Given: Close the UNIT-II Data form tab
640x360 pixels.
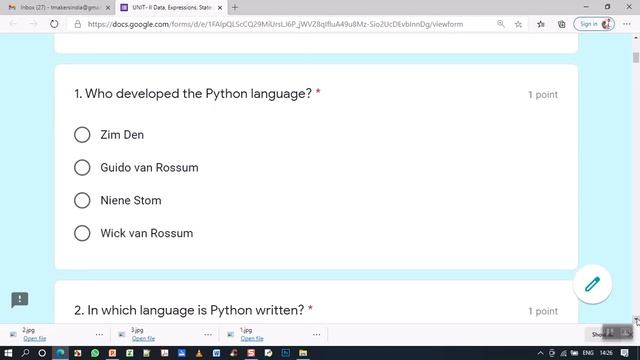Looking at the screenshot, I should click(x=220, y=7).
